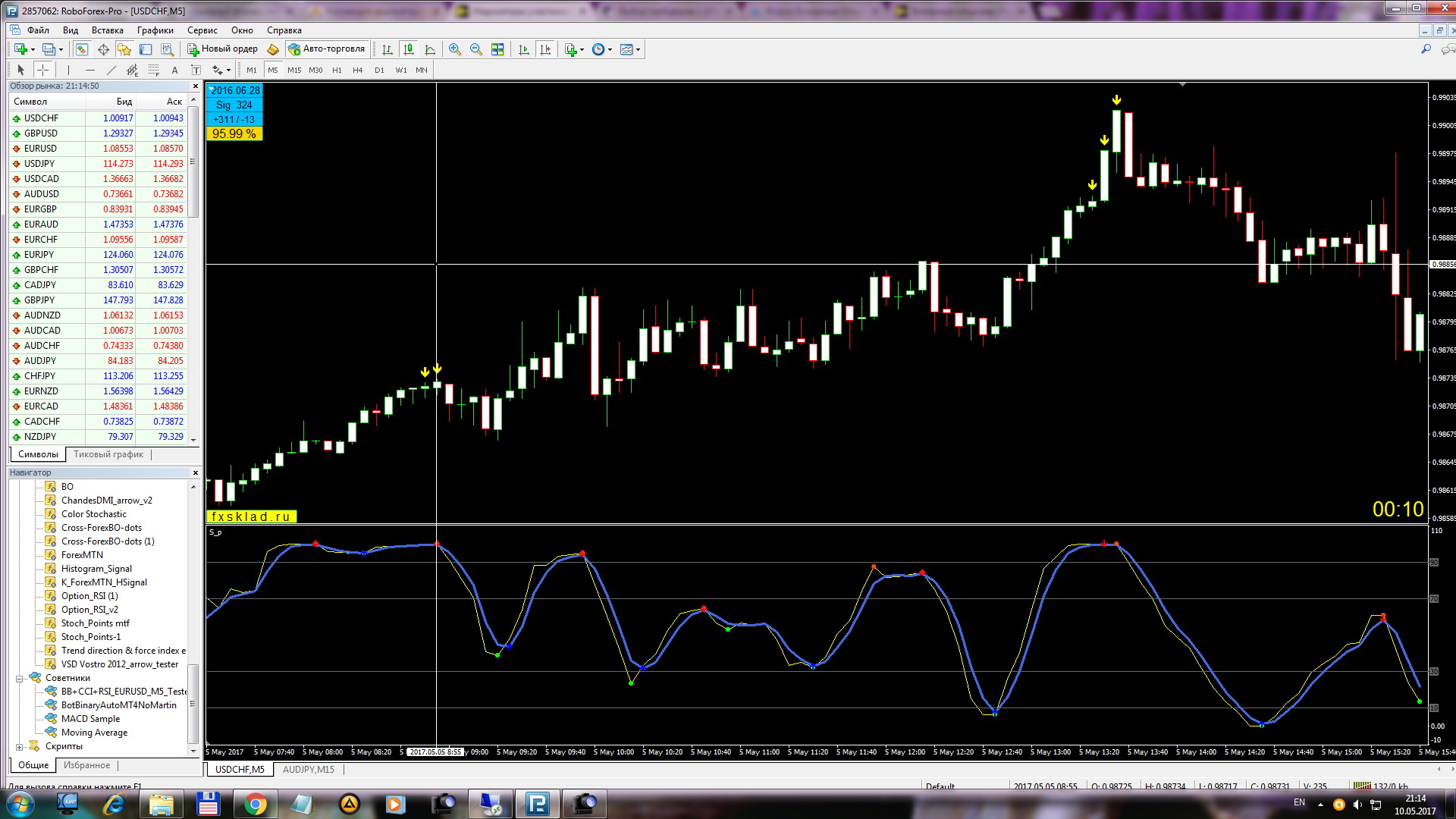Open the Файл menu
1456x819 pixels.
click(x=38, y=30)
